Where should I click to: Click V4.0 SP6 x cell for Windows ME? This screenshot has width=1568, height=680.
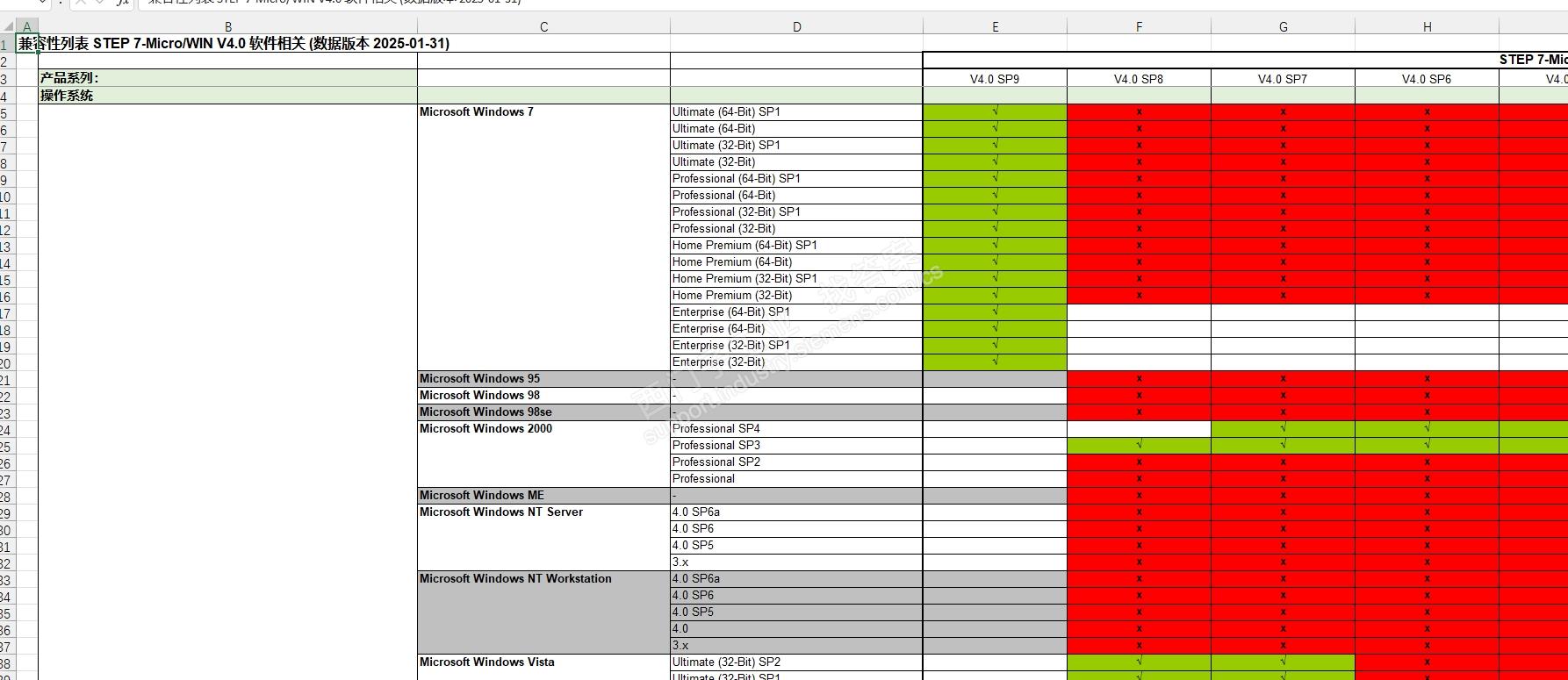[x=1428, y=496]
